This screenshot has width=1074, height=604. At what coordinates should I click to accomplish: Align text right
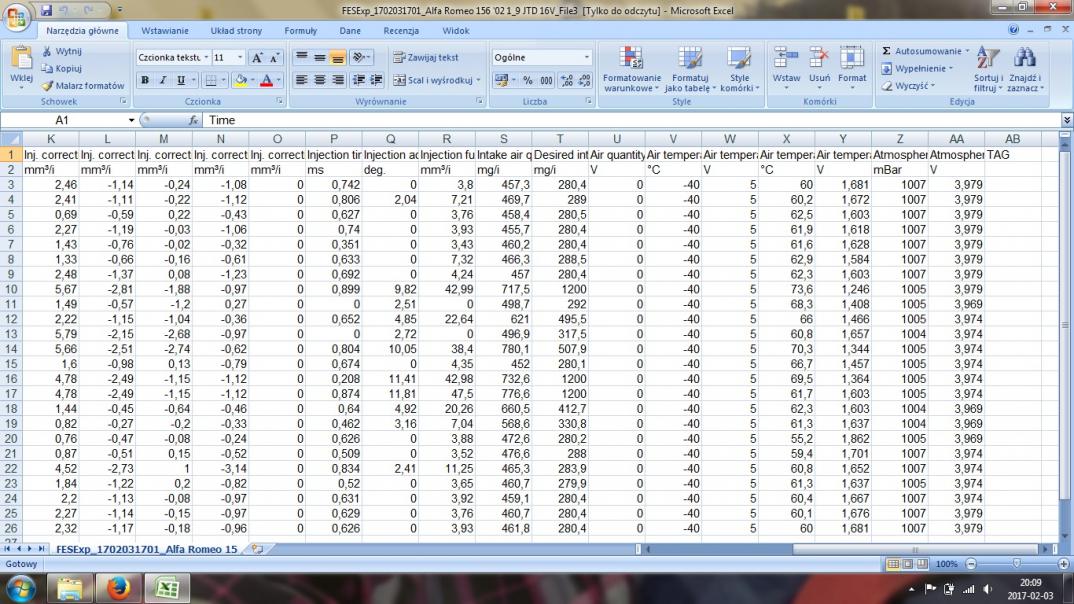click(x=338, y=80)
